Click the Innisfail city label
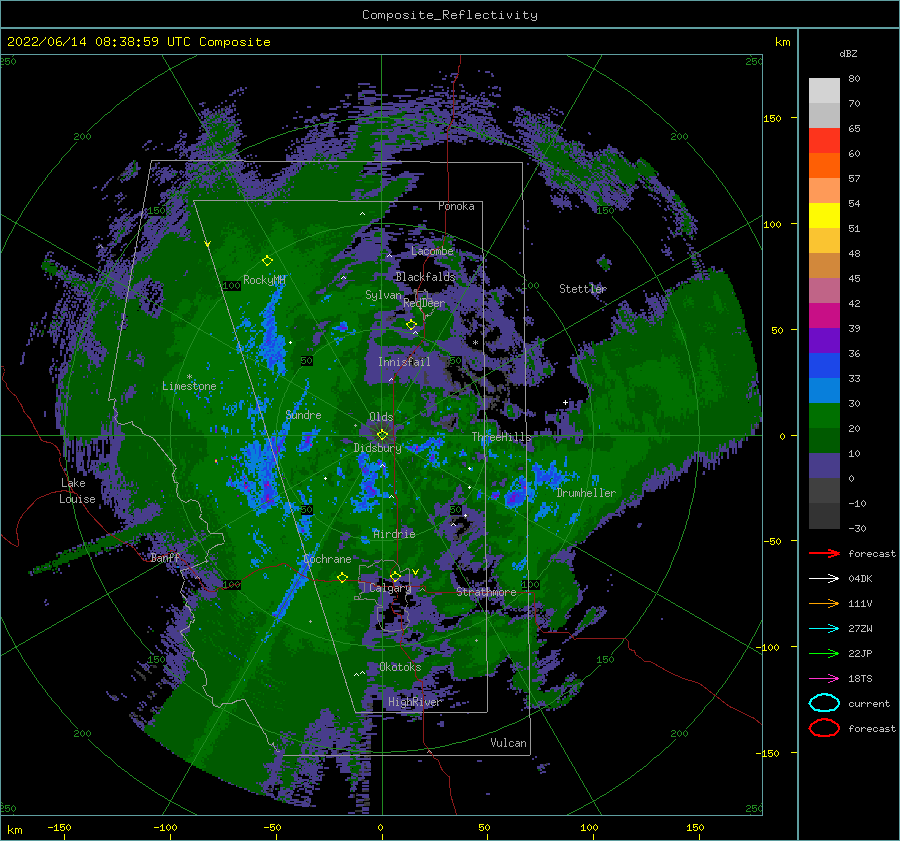 click(404, 362)
